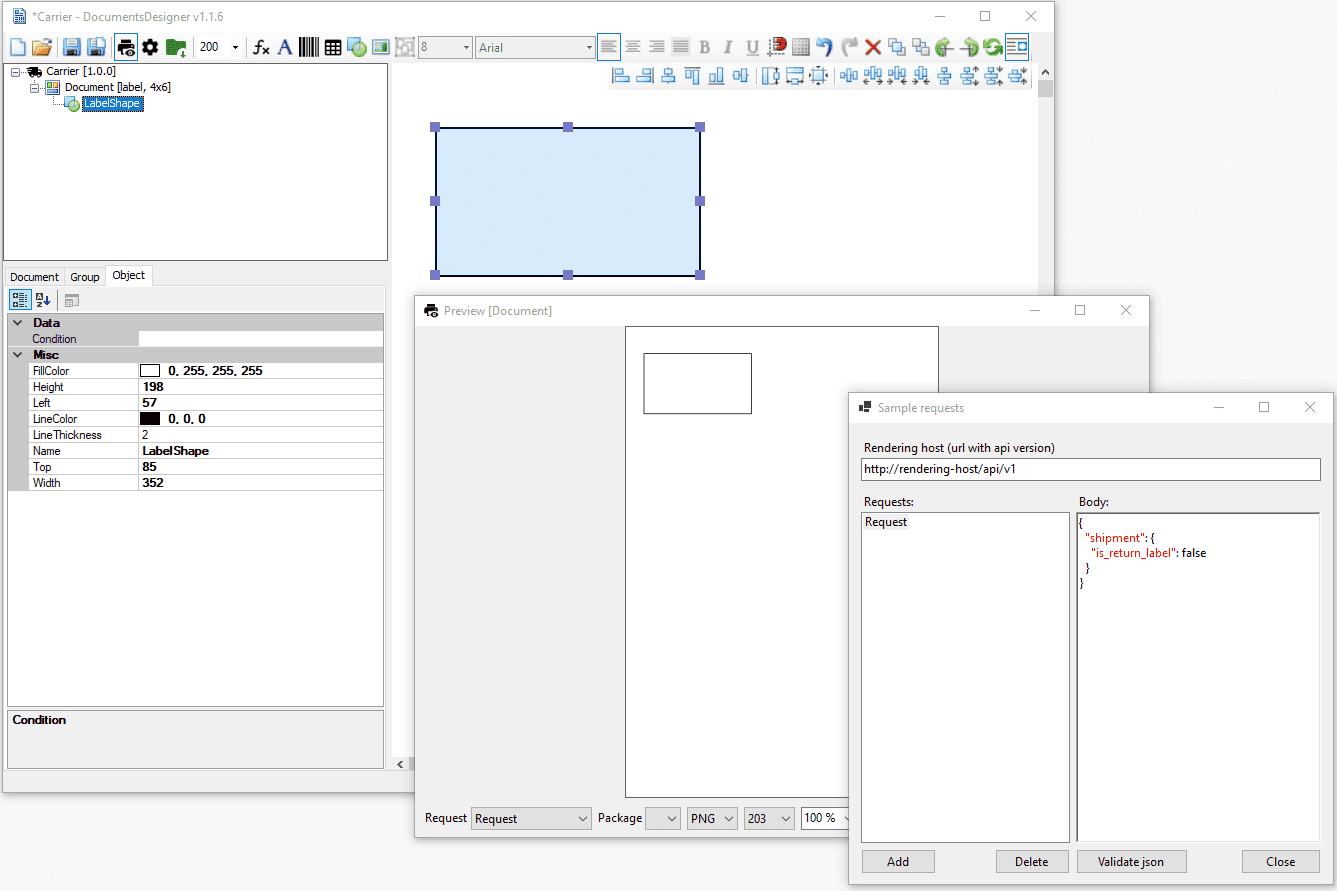Screen dimensions: 1337x891
Task: Open settings via the gear icon
Action: coord(150,47)
